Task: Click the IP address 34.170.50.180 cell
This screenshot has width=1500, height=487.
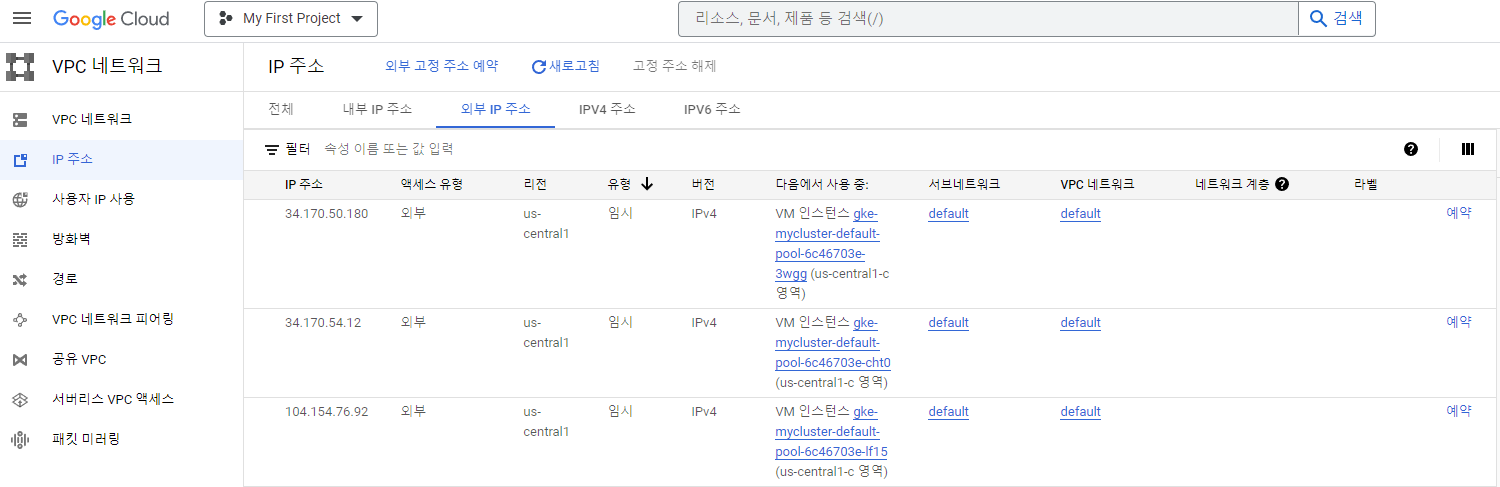Action: point(326,214)
